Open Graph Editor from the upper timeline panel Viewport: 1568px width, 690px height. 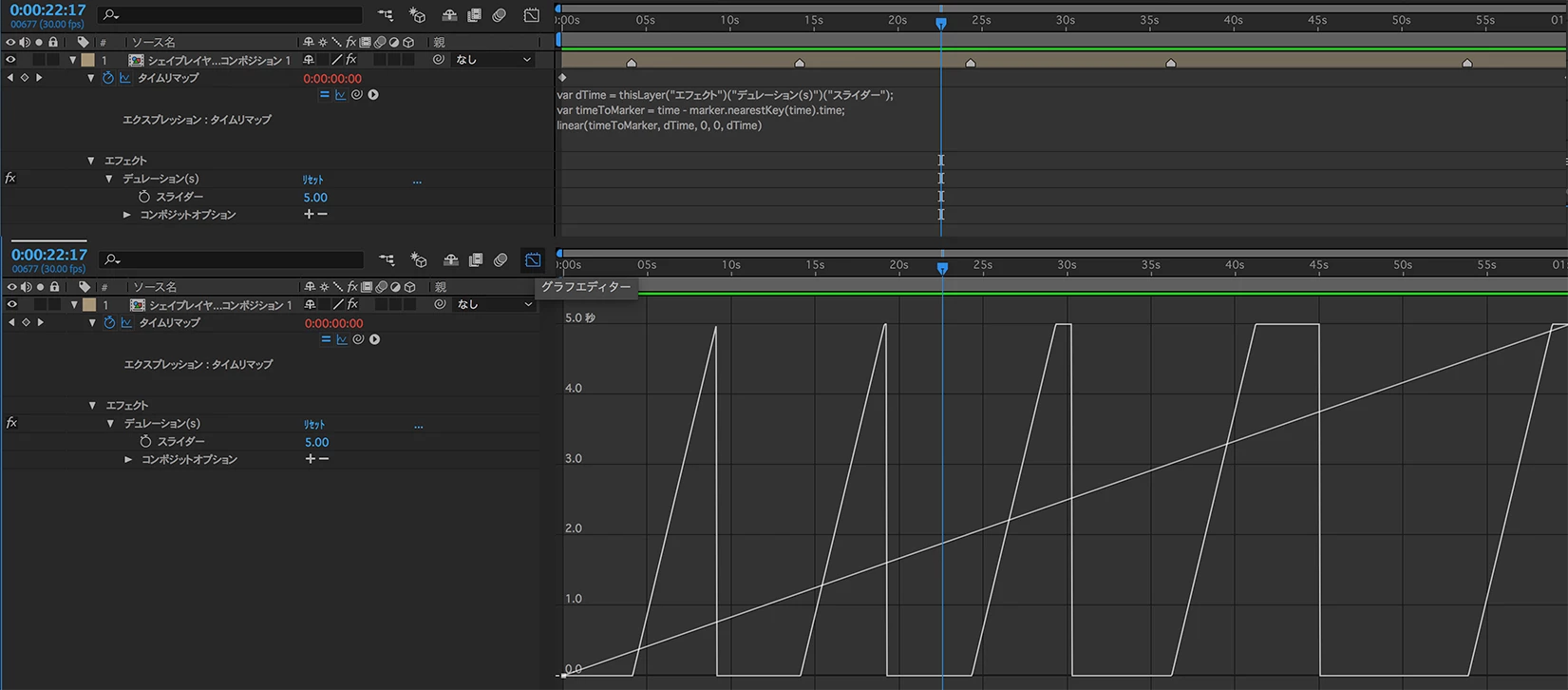532,15
